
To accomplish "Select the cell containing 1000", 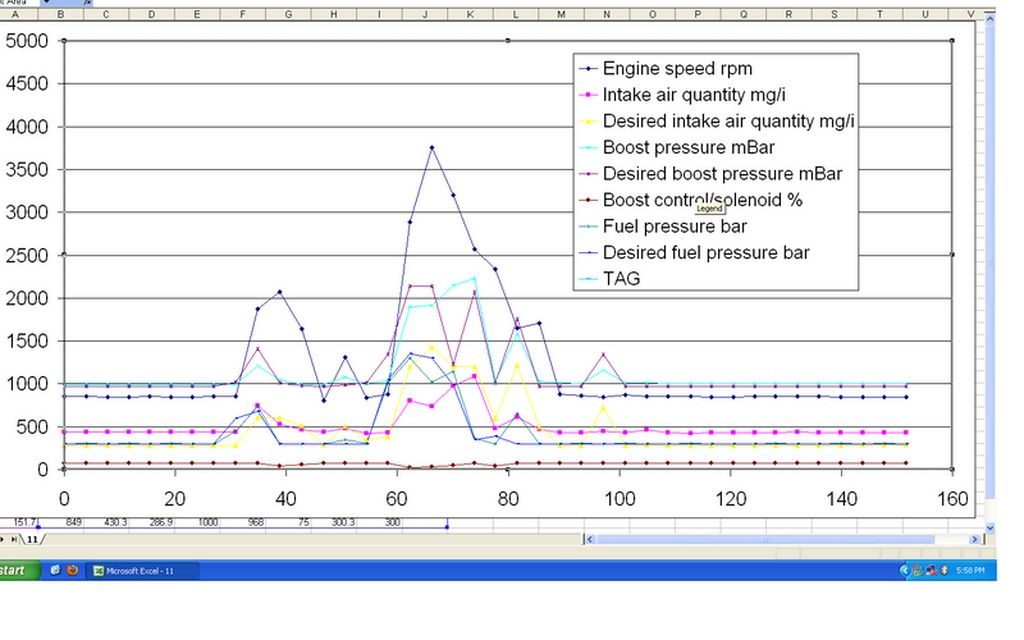I will coord(197,522).
